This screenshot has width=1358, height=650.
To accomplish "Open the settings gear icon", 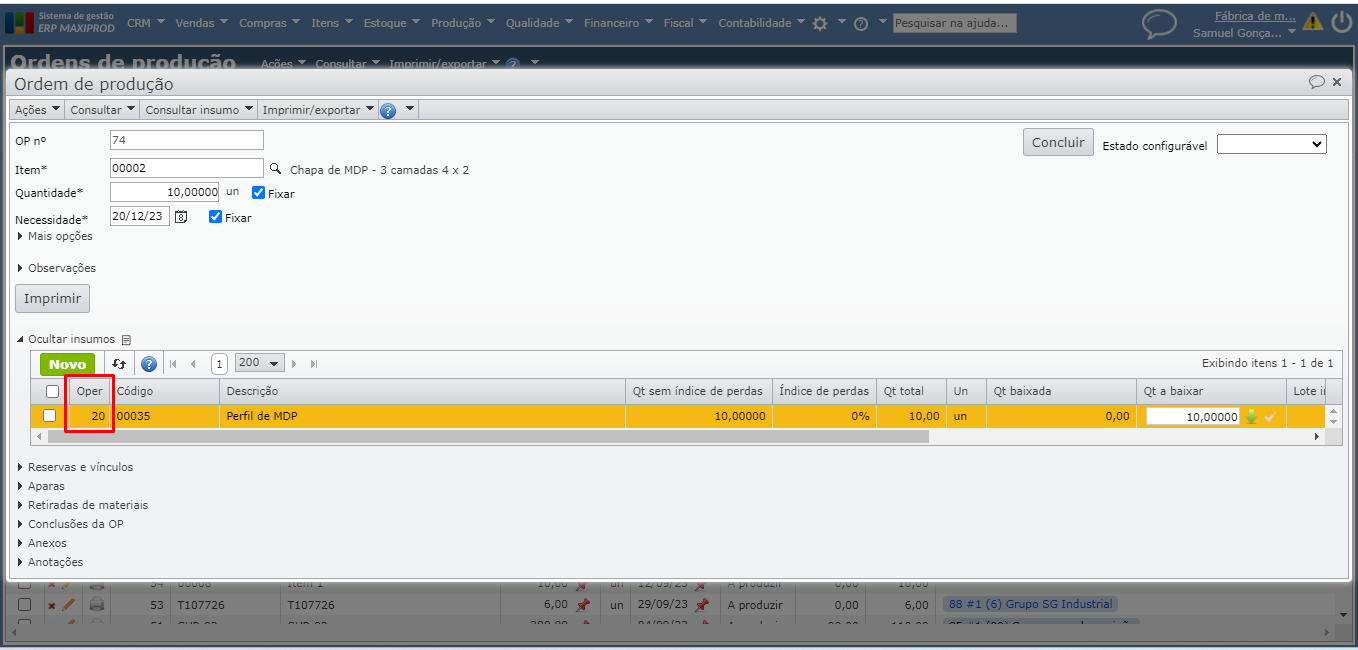I will pos(820,23).
